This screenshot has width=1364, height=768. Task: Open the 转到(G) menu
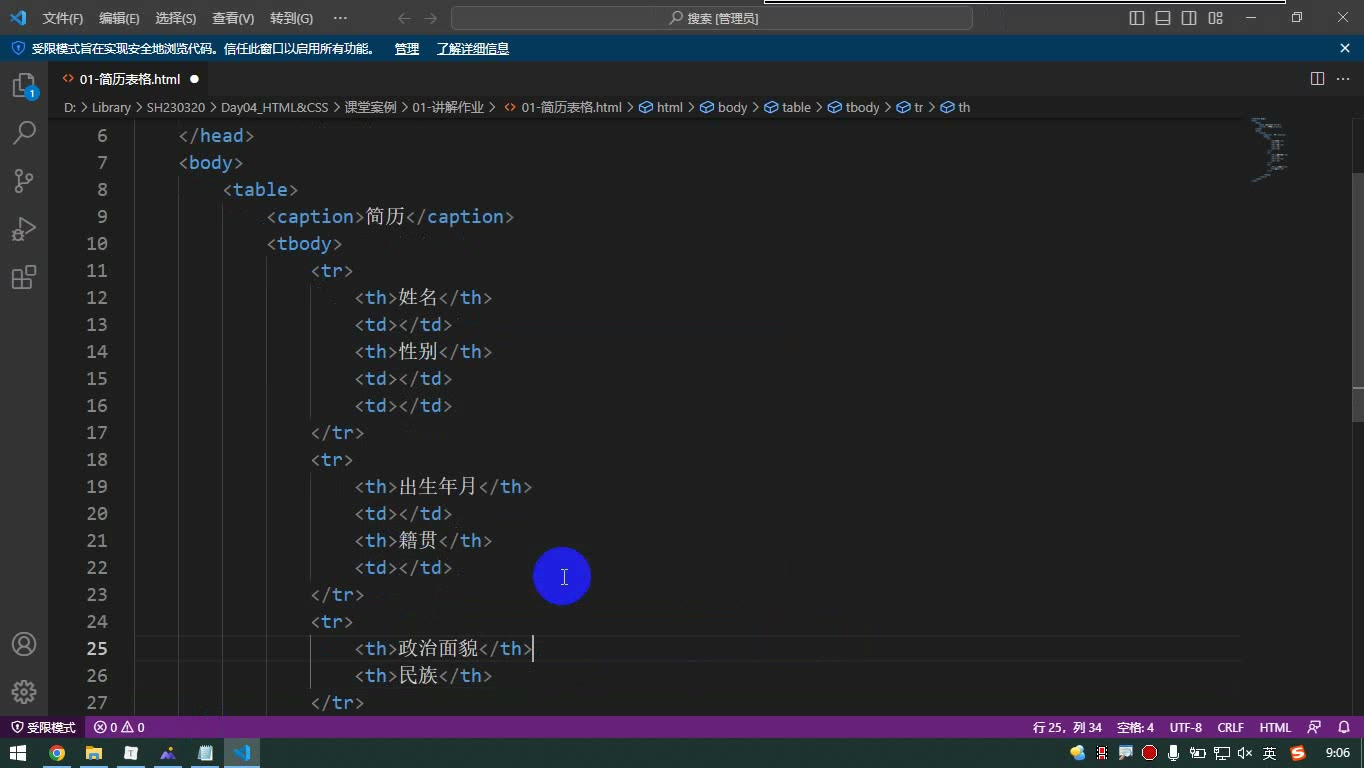291,18
